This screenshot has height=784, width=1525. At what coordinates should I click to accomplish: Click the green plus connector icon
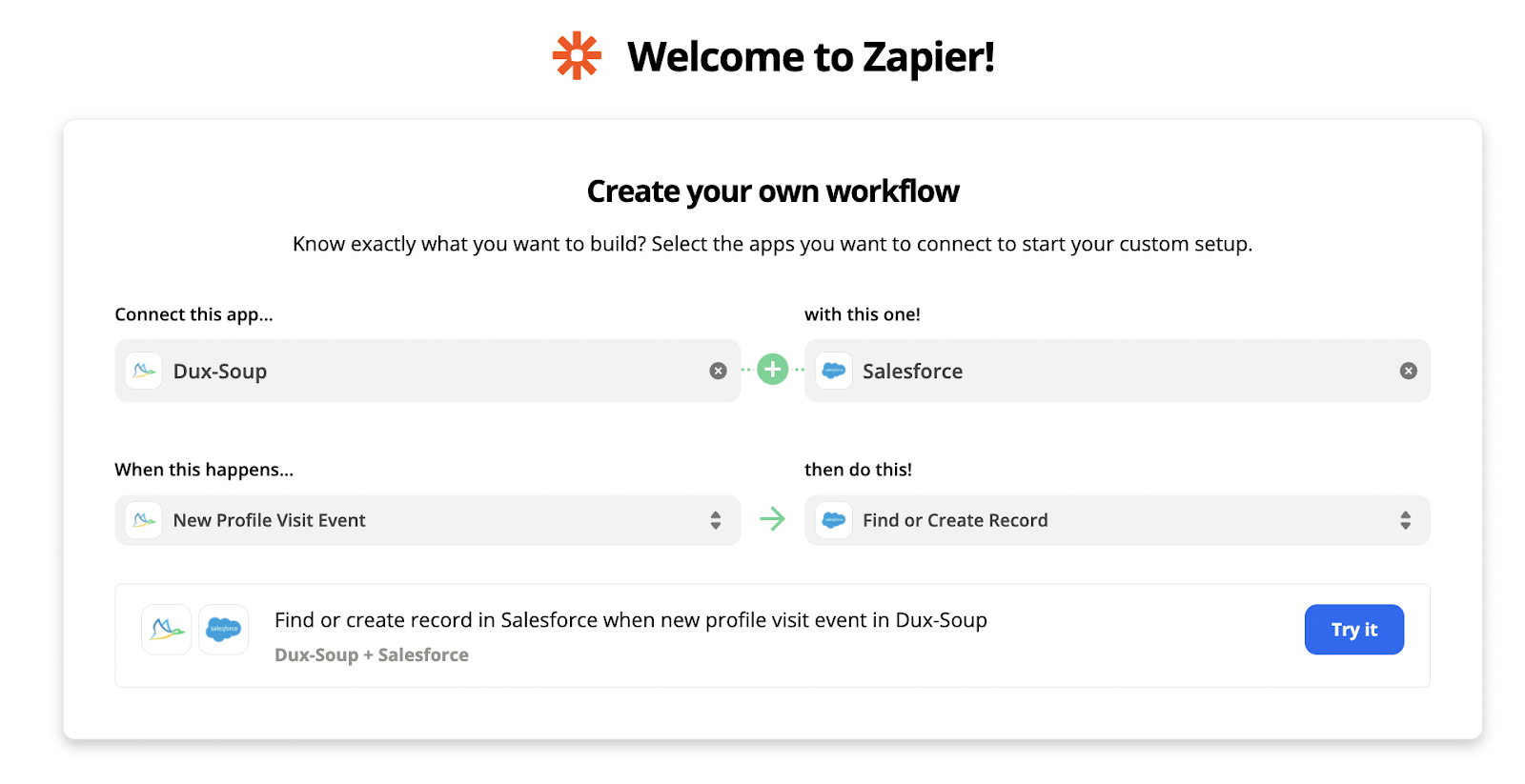tap(772, 370)
